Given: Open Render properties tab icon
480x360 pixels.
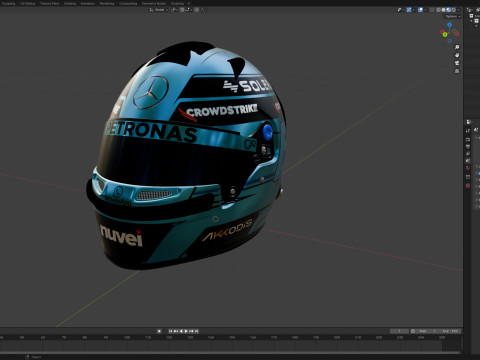Looking at the screenshot, I should 468,139.
